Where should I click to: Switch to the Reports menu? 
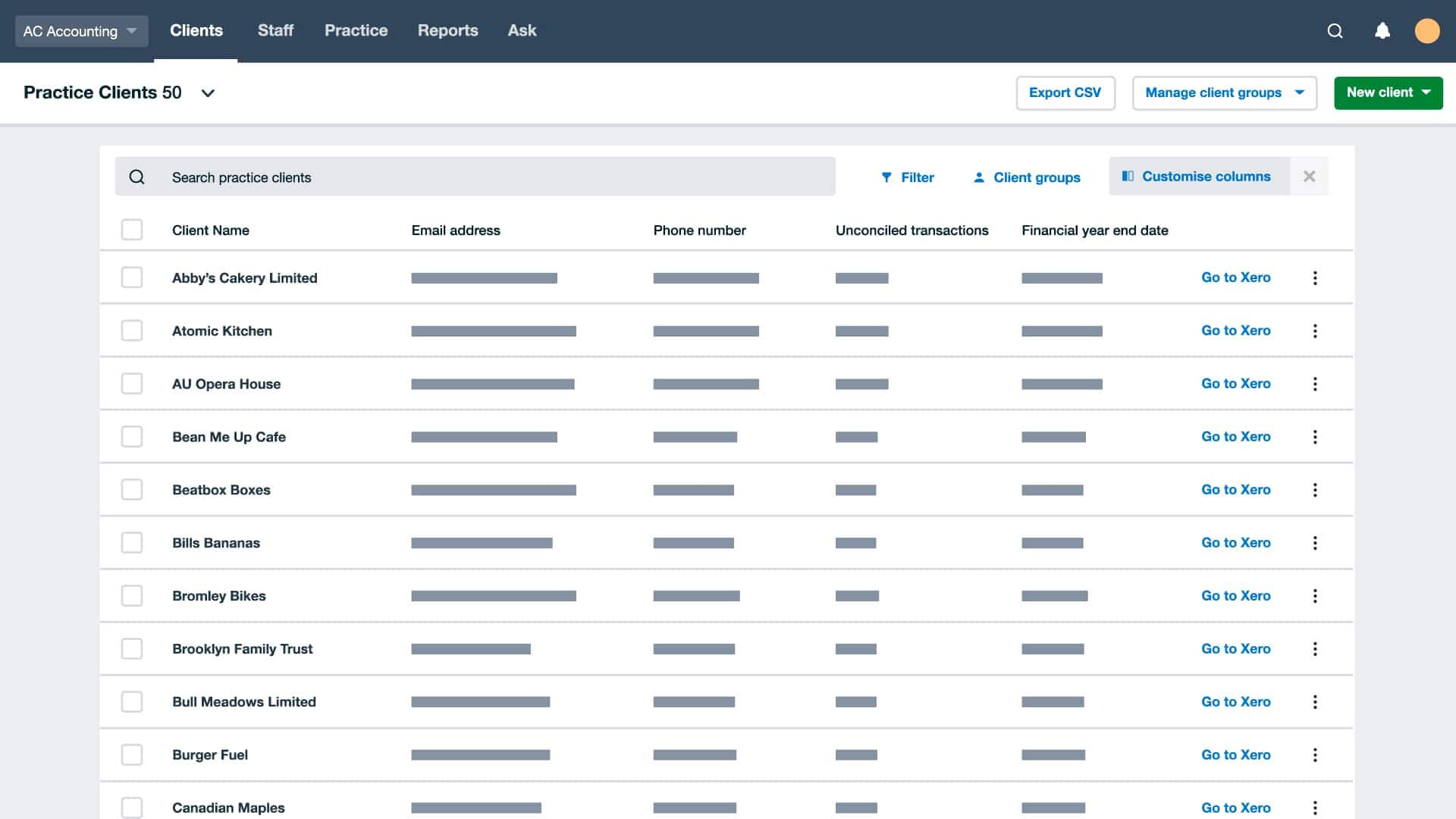point(448,30)
